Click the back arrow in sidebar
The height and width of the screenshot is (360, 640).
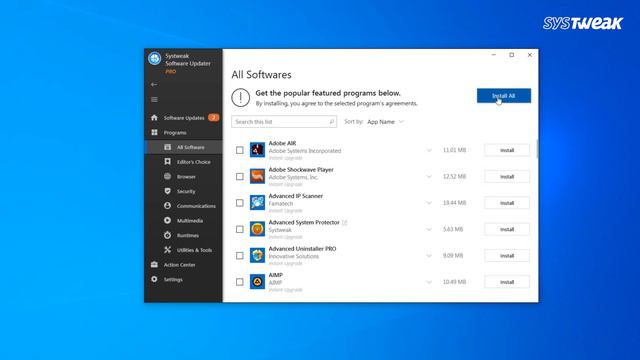154,84
